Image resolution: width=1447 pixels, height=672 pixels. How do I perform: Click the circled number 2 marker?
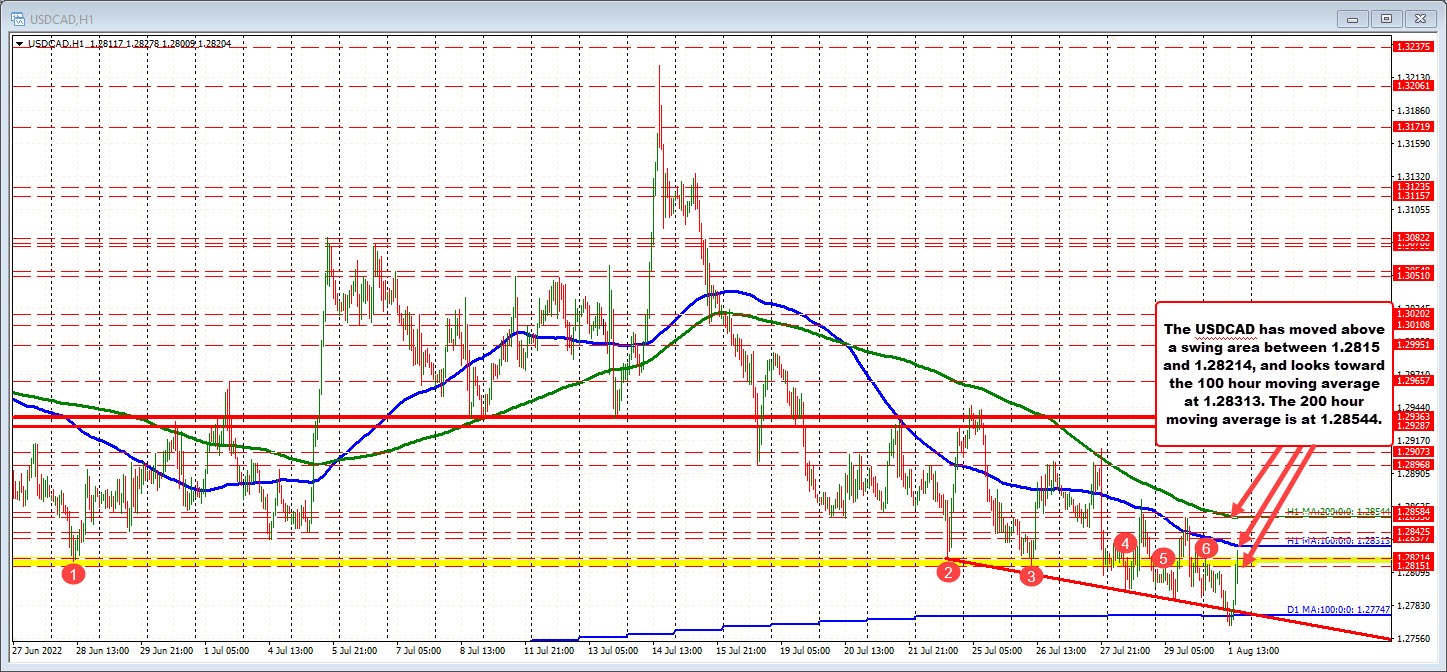pyautogui.click(x=948, y=572)
